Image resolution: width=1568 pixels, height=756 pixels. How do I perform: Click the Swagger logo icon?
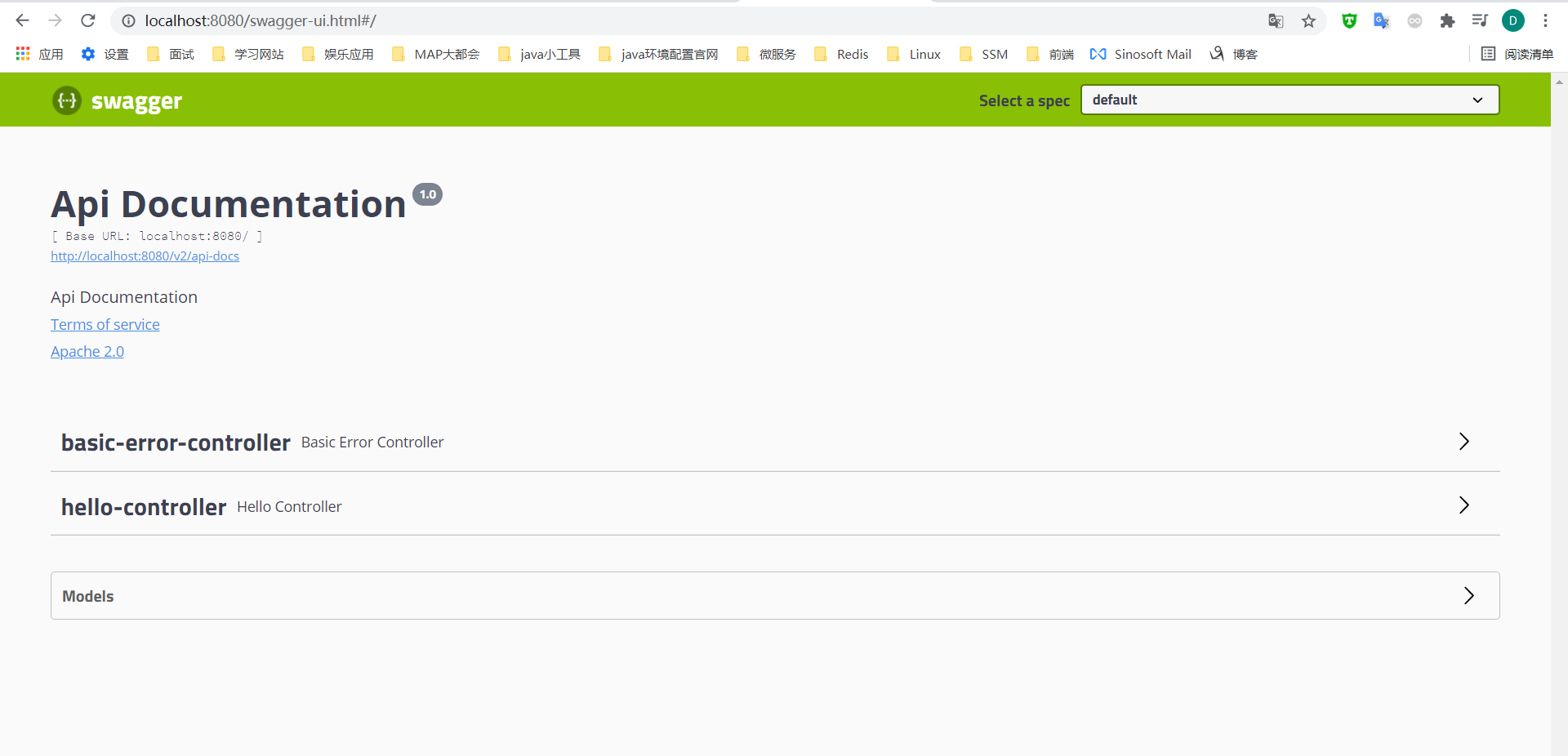point(67,100)
